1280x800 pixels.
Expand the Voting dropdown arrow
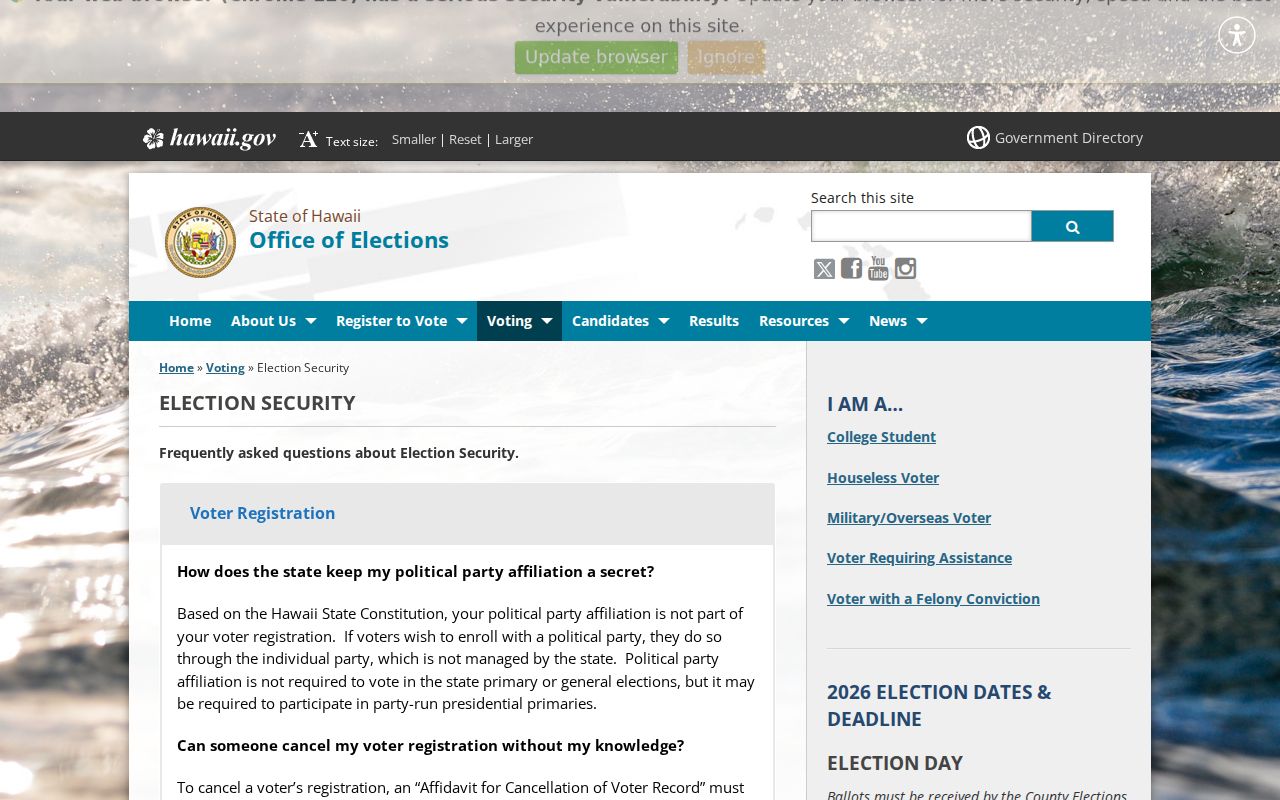tap(546, 321)
